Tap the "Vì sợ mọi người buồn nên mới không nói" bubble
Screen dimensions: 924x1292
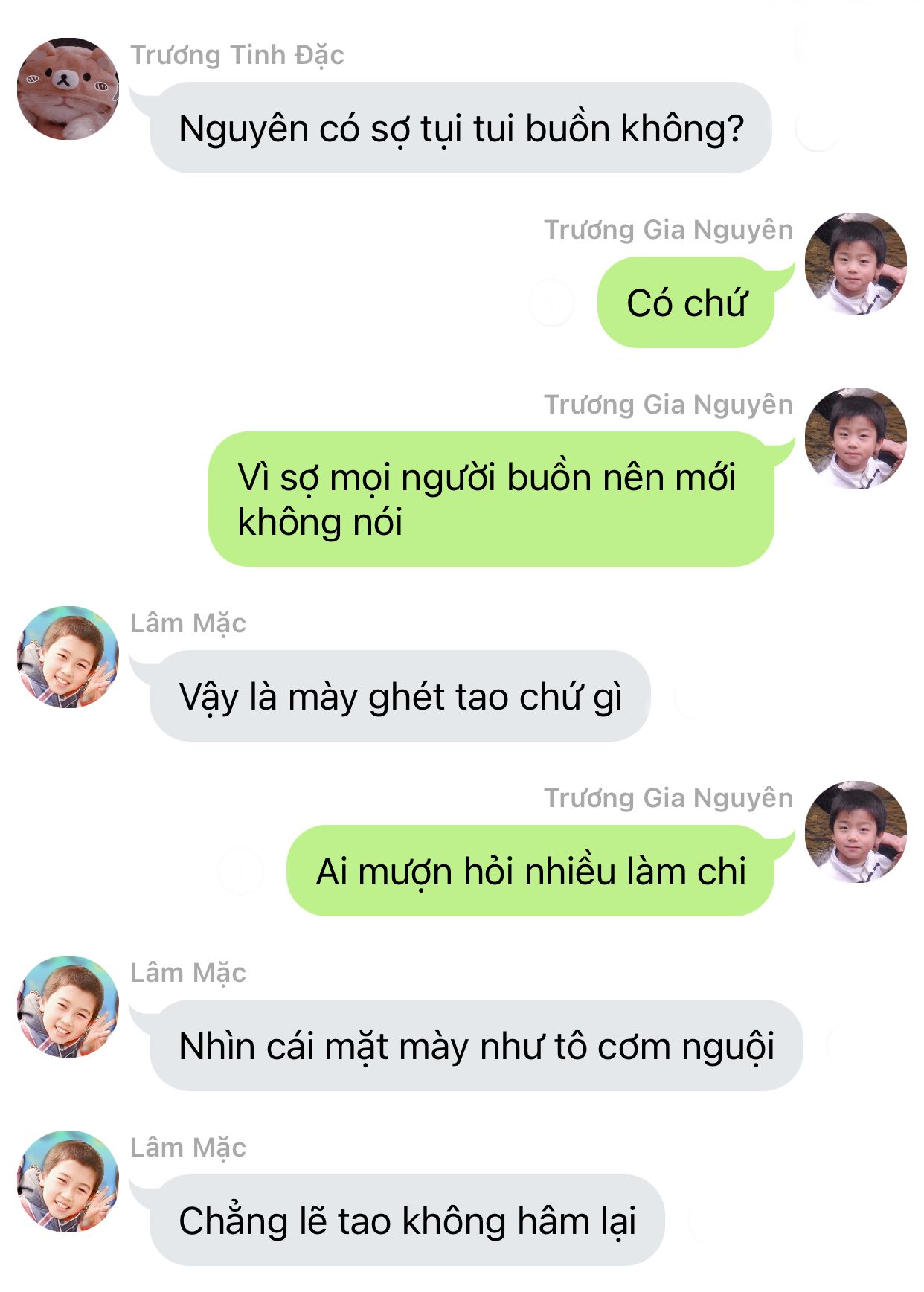[491, 499]
